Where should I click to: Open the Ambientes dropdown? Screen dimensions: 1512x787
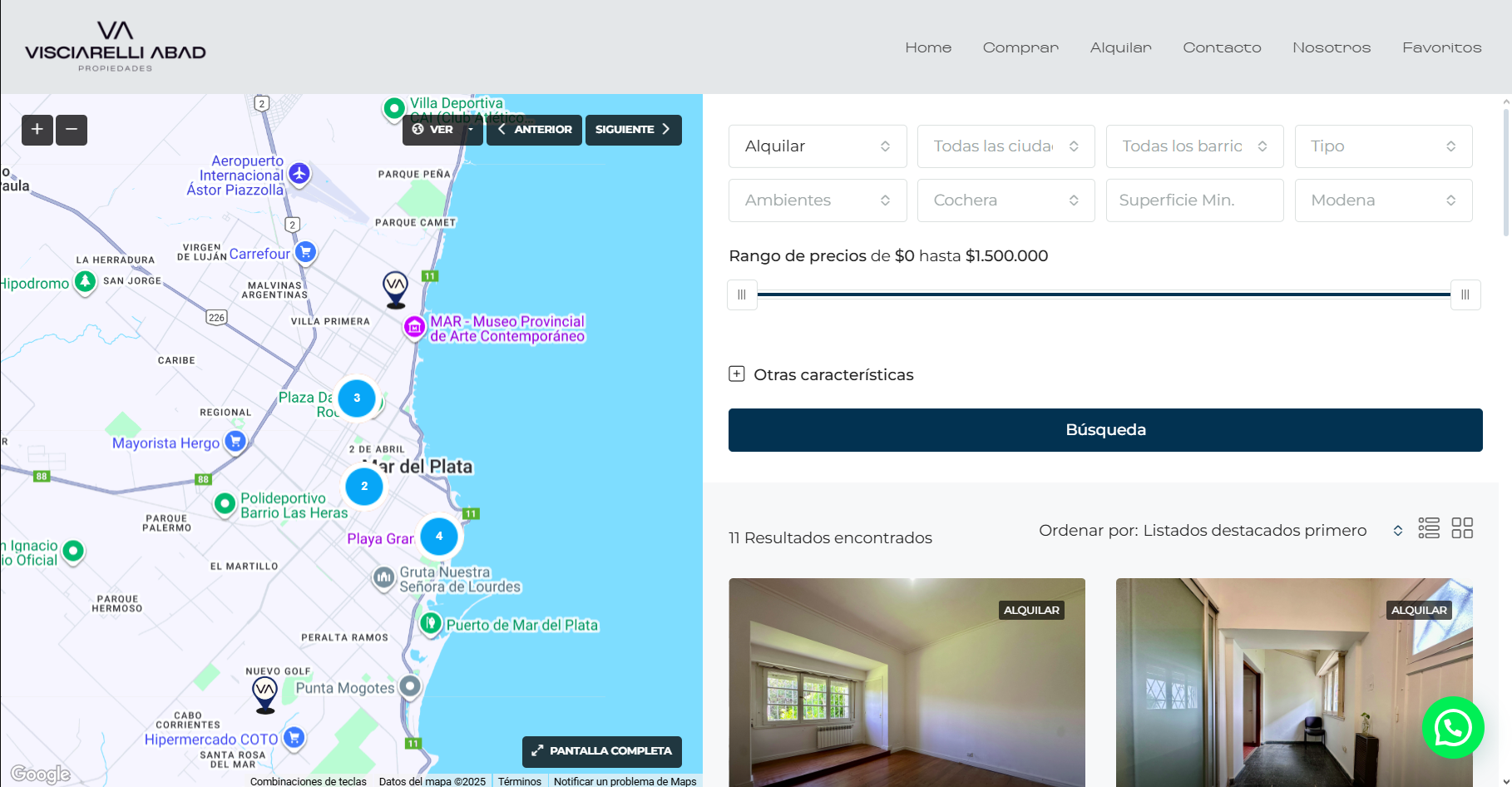pyautogui.click(x=817, y=200)
